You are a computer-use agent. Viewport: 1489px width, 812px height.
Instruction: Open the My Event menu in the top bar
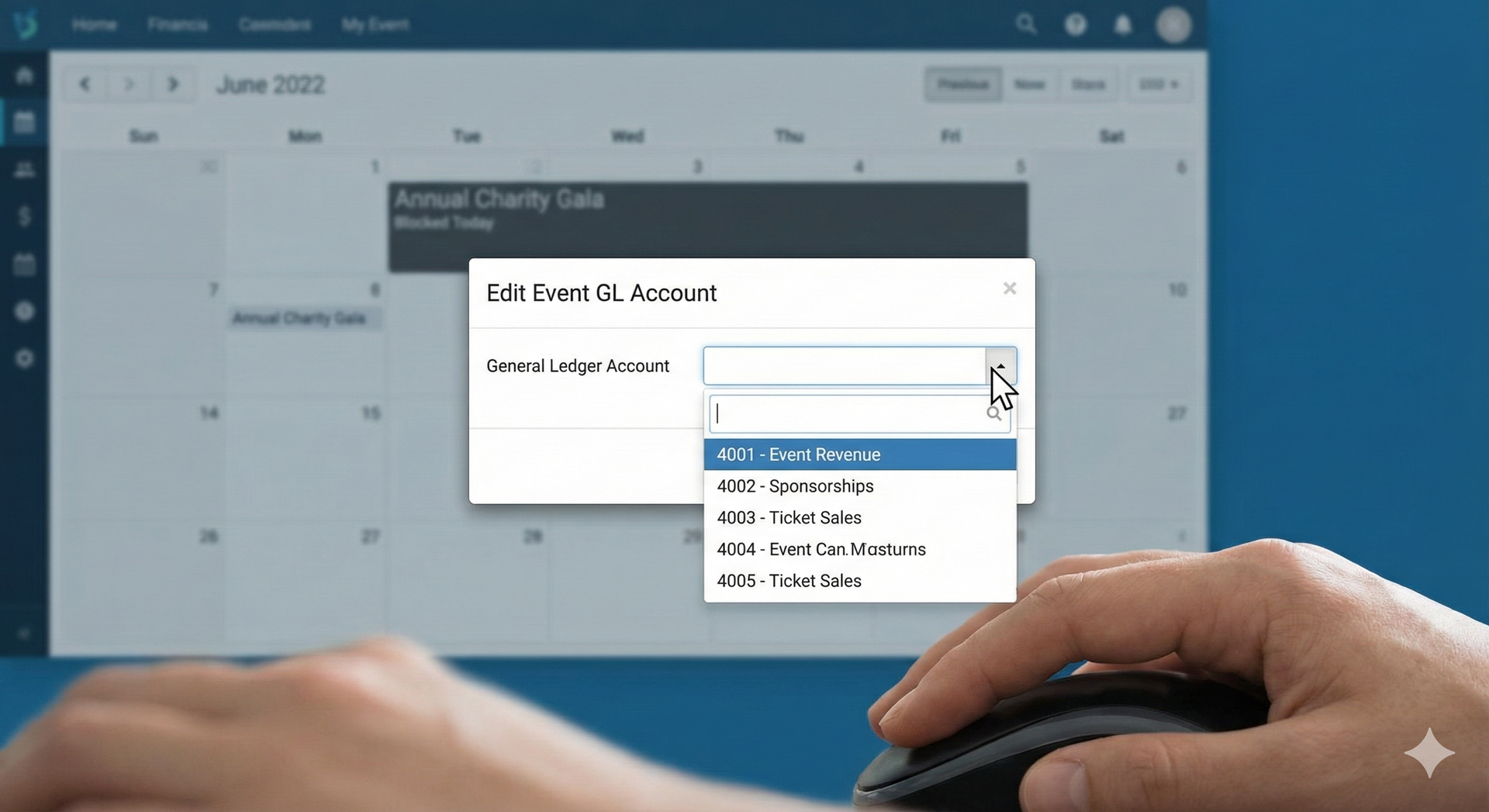point(375,25)
